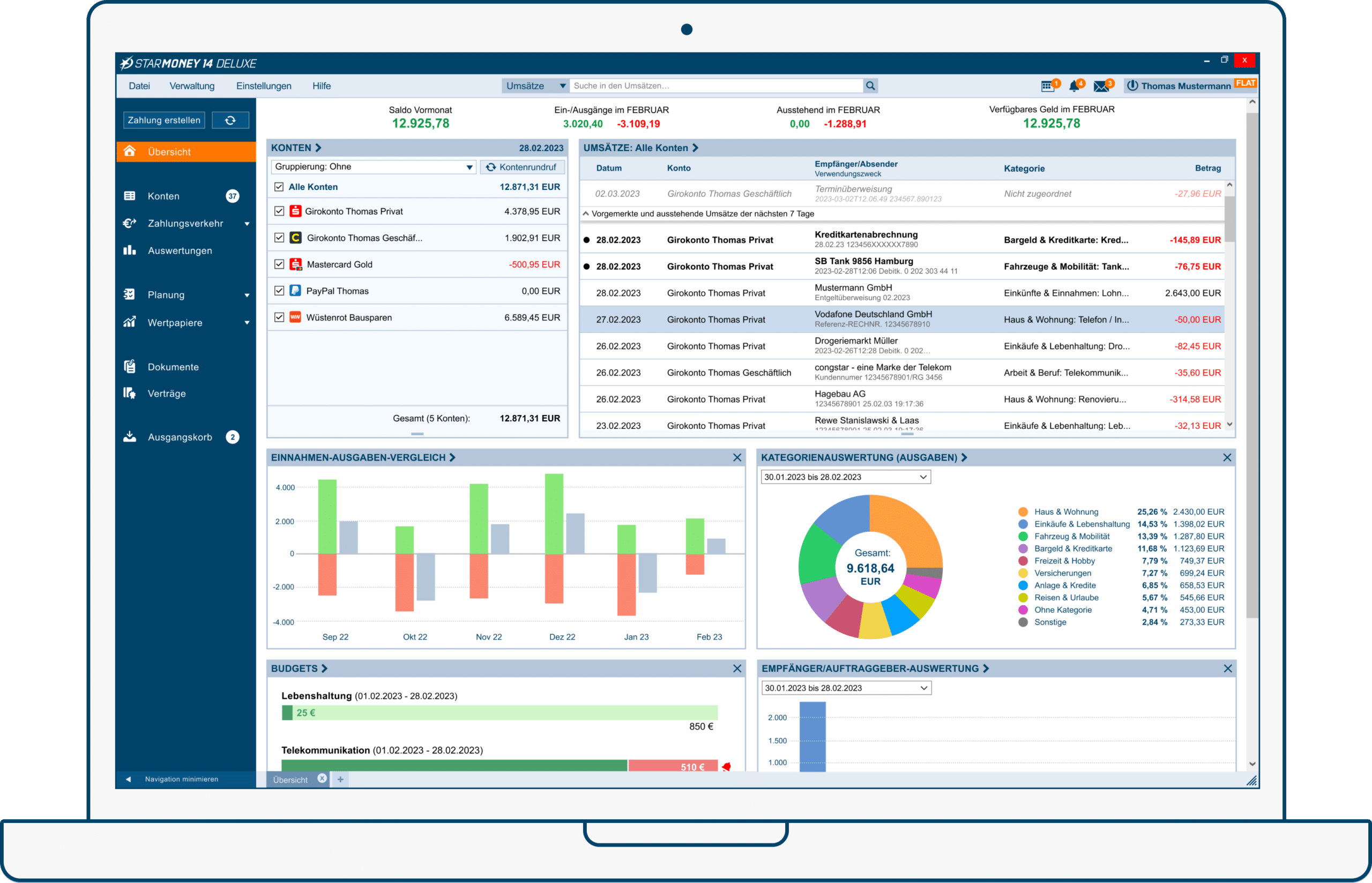Image resolution: width=1372 pixels, height=883 pixels.
Task: Toggle the Alle Konten checkbox
Action: (x=279, y=187)
